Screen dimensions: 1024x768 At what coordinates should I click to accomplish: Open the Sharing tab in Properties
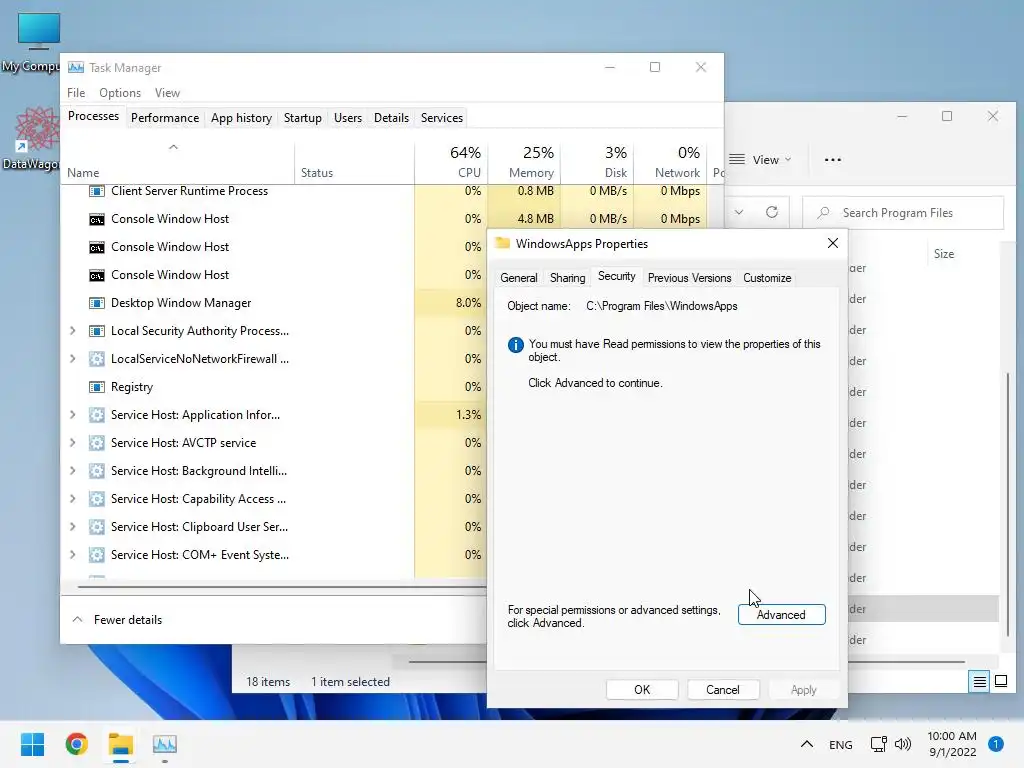coord(568,278)
